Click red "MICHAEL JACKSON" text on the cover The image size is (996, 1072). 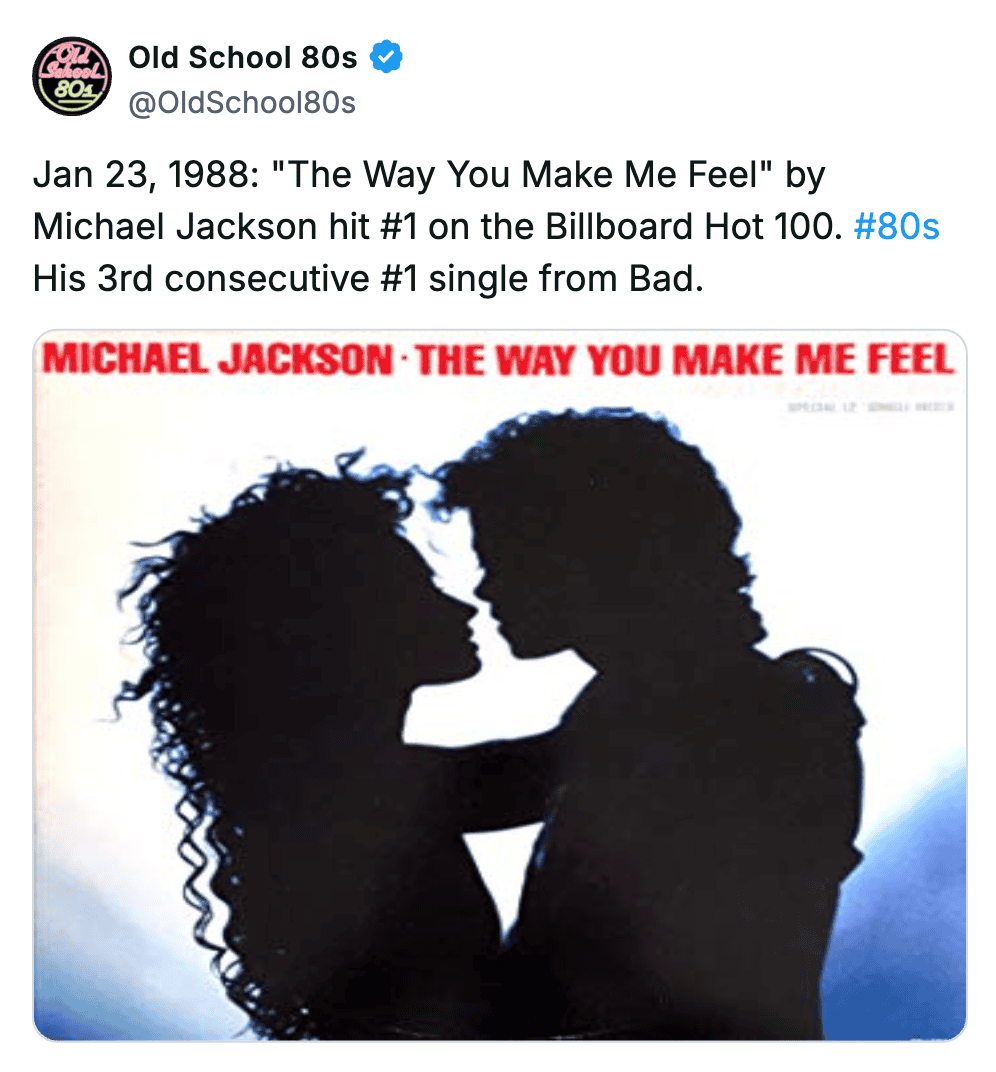pyautogui.click(x=217, y=360)
